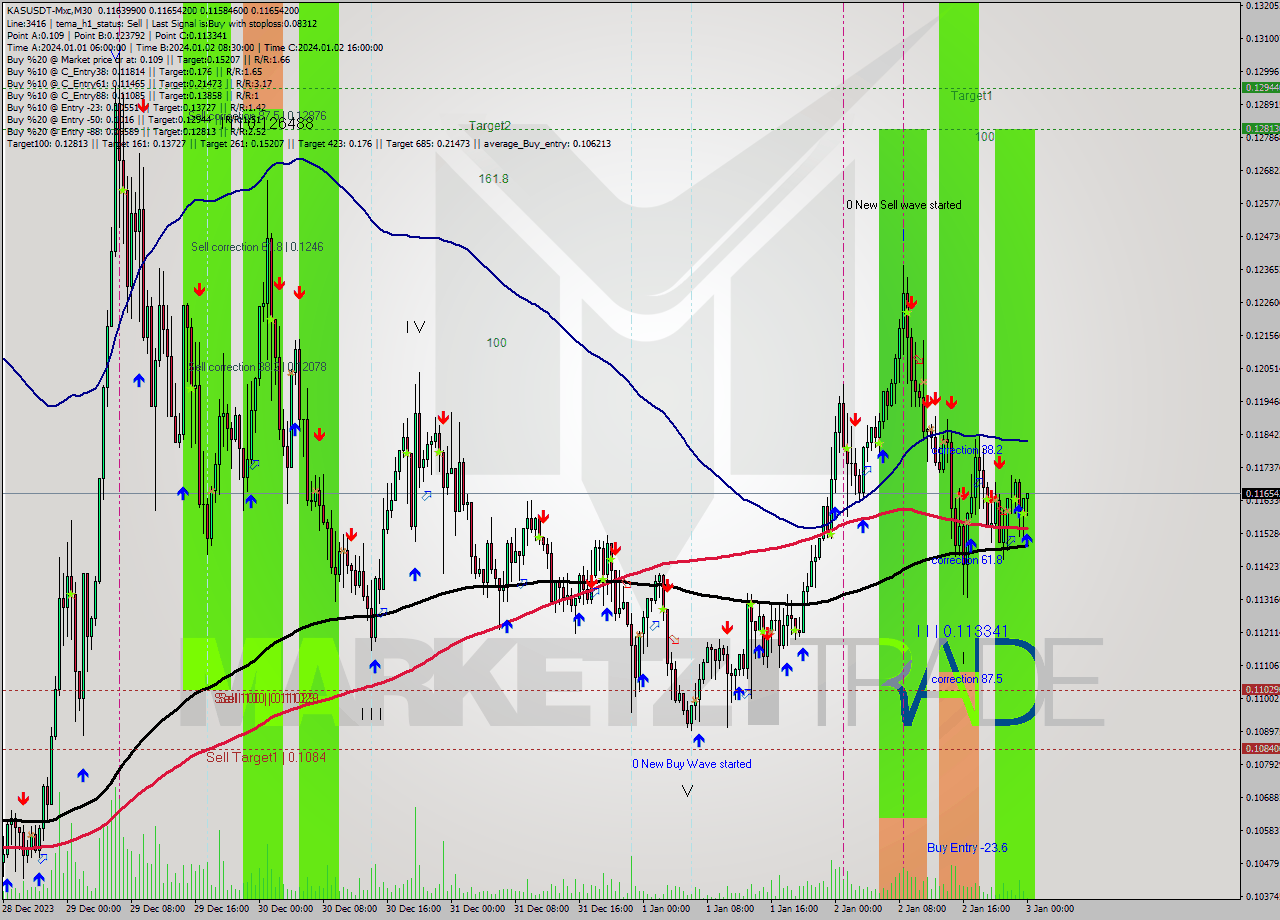Click the 'V' wave label below Buy Wave text
1280x920 pixels.
coord(687,791)
